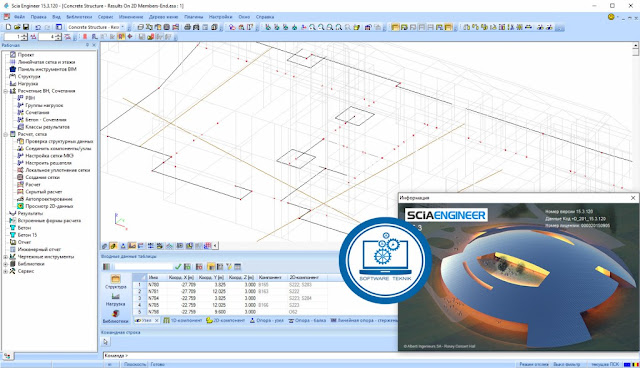Open the Структура section in table panel
The image size is (640, 368).
coord(116,282)
